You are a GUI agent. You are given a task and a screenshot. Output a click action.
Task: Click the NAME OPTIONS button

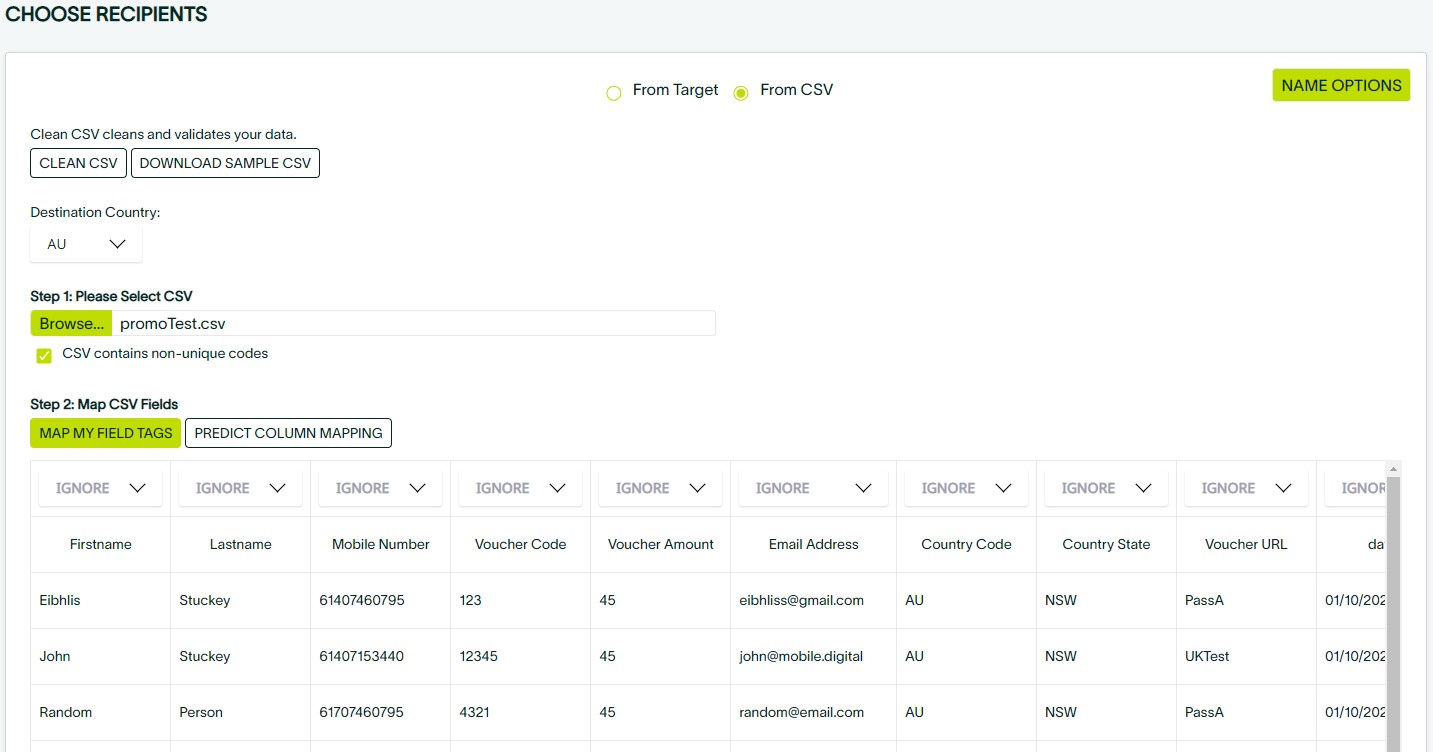(1341, 86)
